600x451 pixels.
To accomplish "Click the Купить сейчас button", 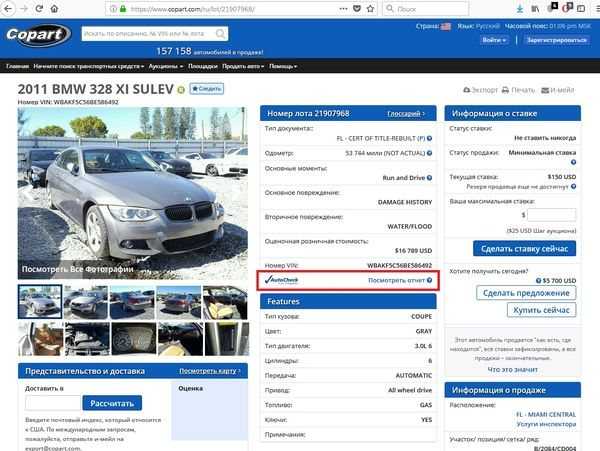I will coord(541,310).
